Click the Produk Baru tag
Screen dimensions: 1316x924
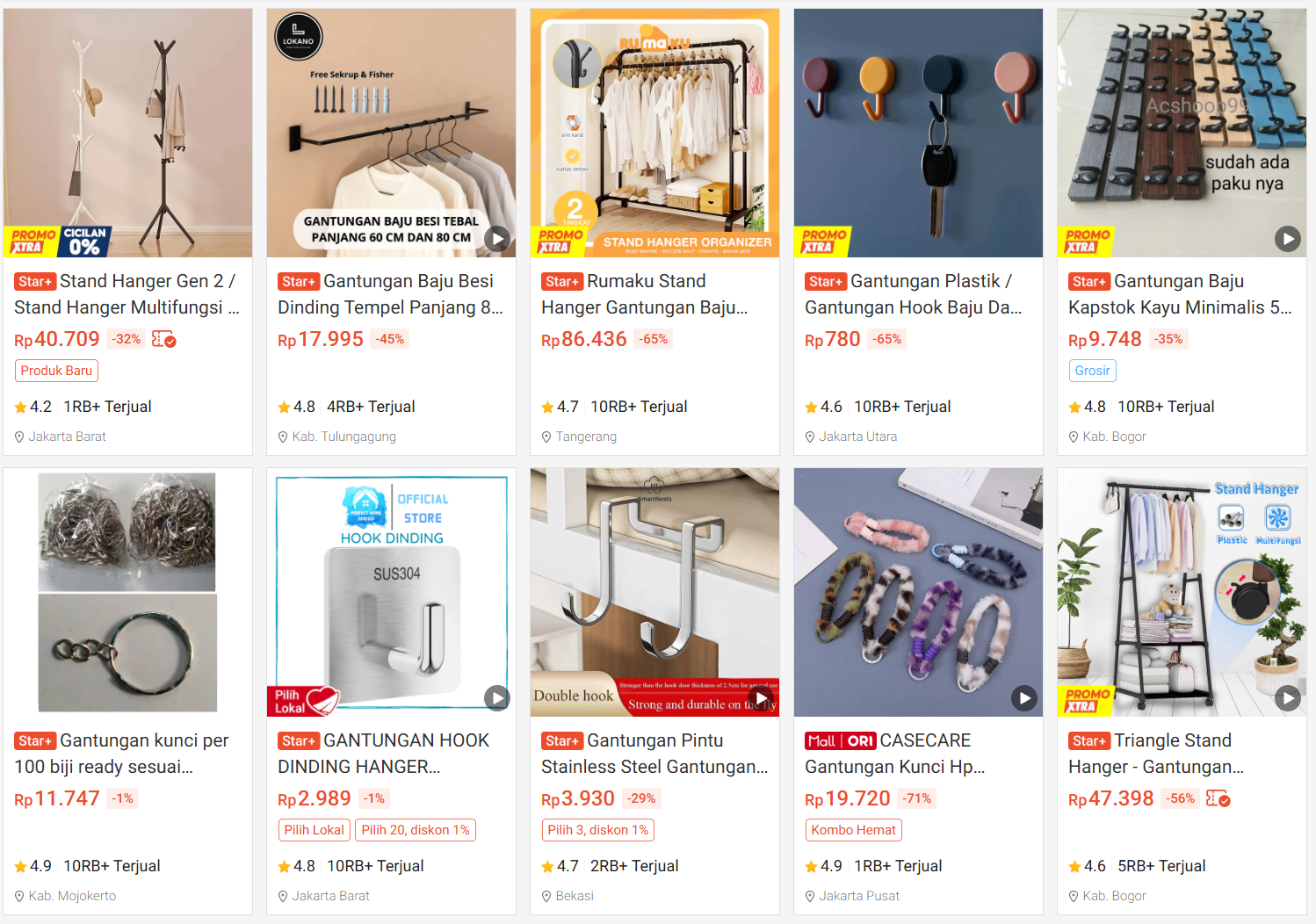(x=56, y=371)
